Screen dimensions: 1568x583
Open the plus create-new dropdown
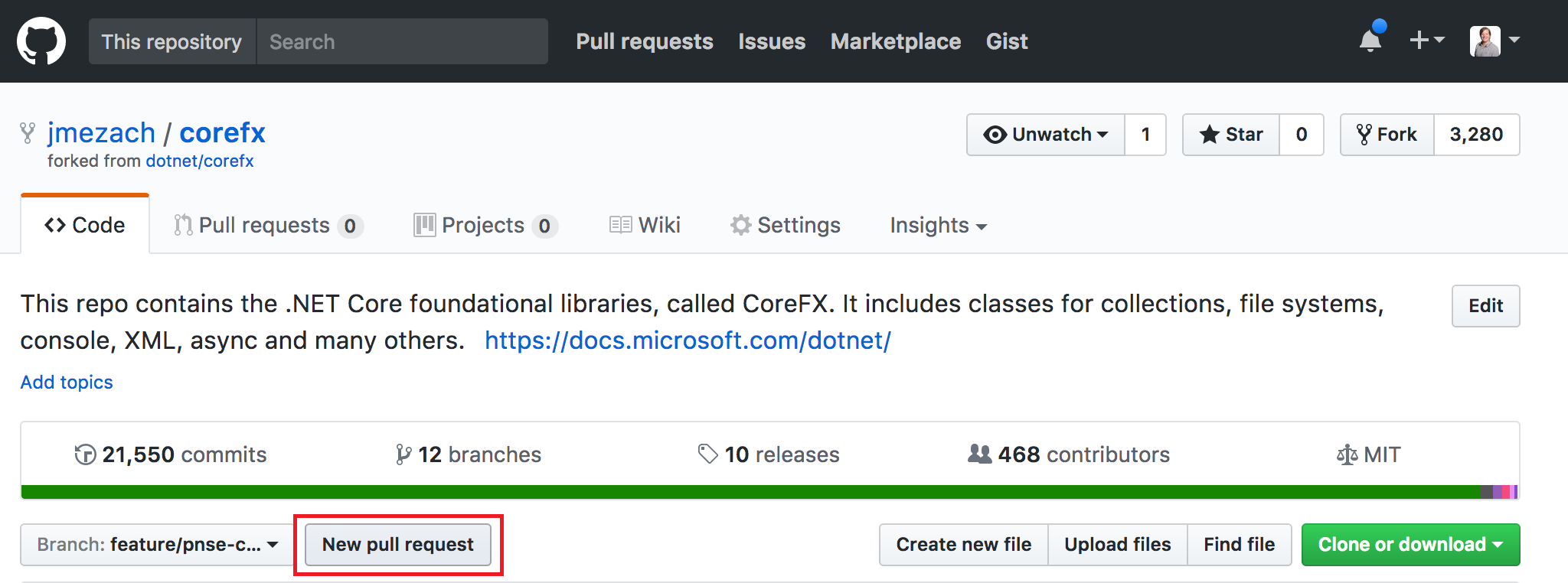(1426, 40)
